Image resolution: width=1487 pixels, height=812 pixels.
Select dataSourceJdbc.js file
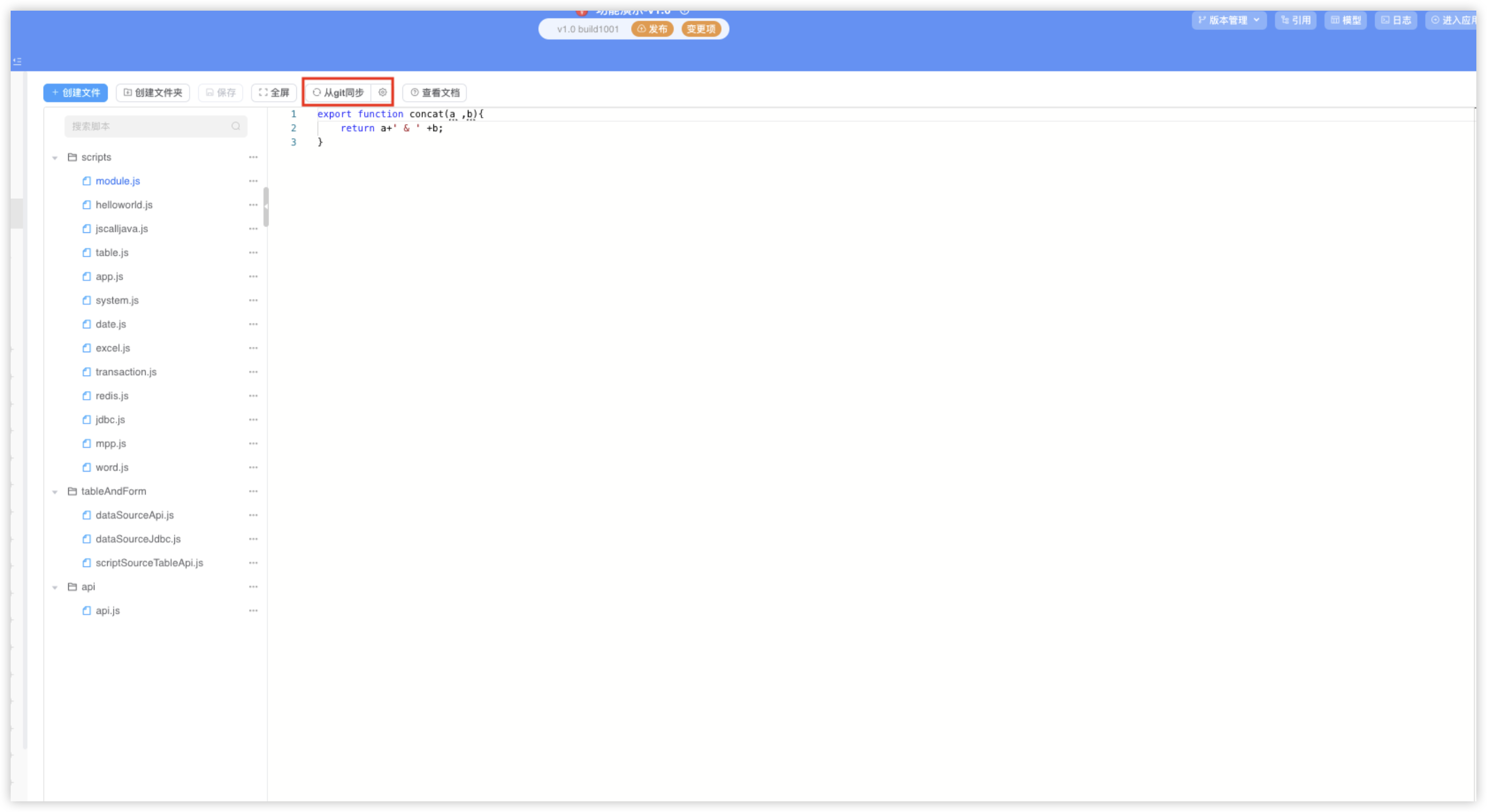138,539
